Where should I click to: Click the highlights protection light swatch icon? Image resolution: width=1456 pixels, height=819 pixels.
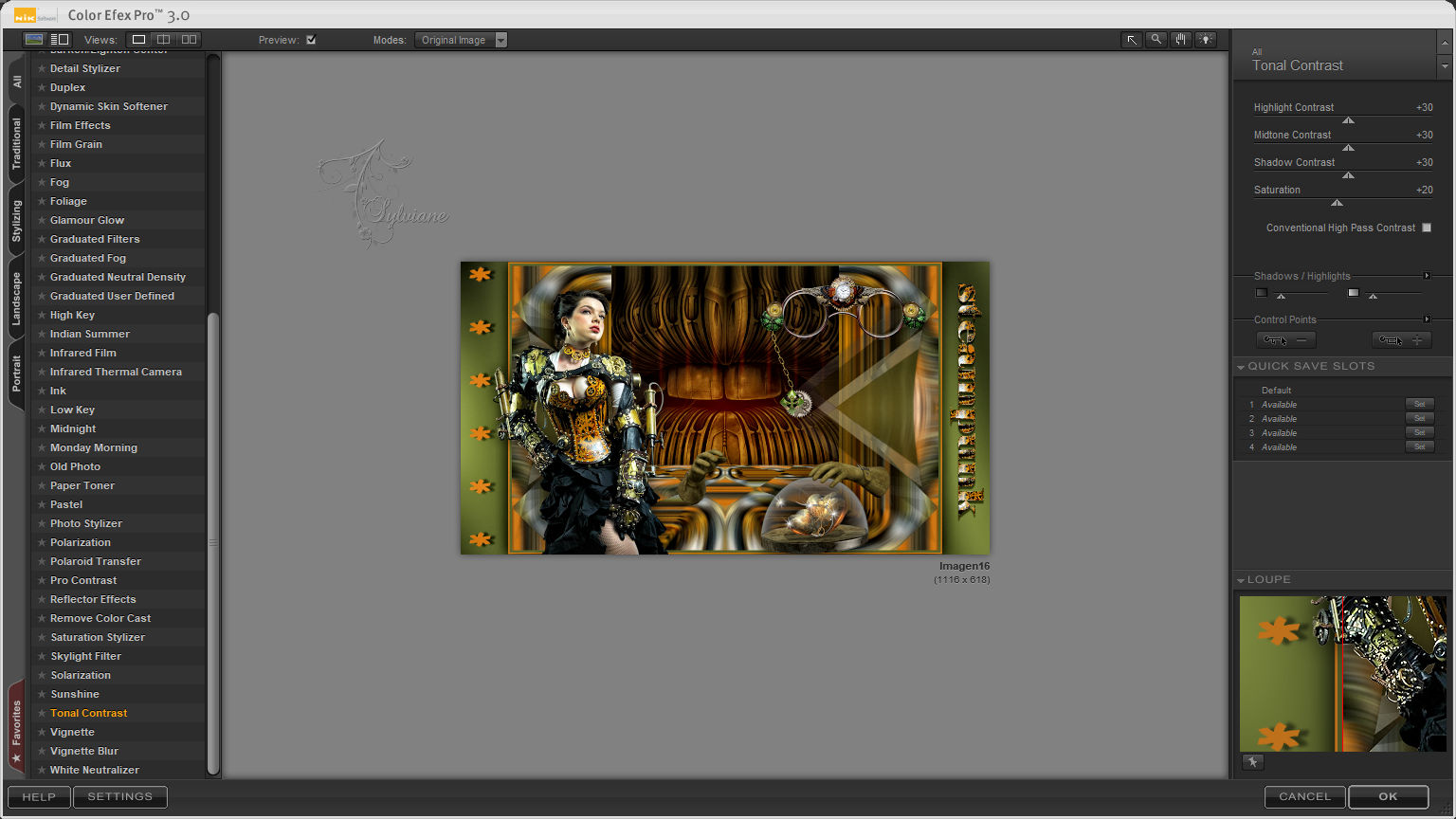tap(1353, 293)
